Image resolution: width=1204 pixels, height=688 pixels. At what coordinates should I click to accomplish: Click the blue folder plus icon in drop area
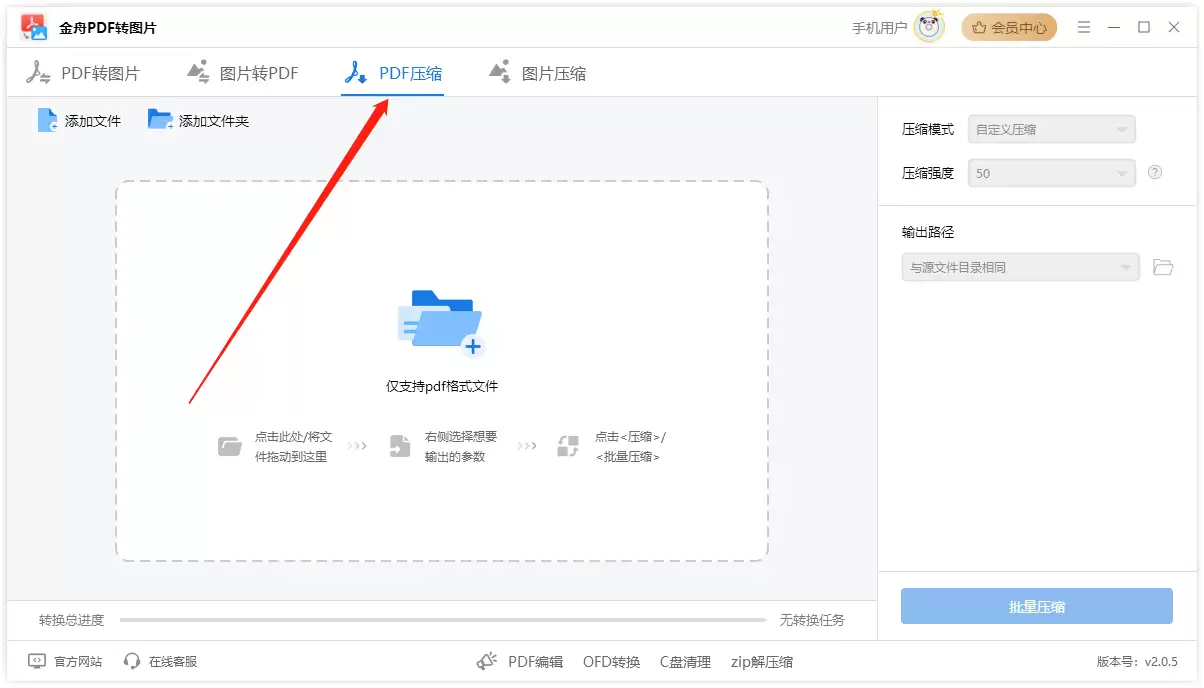[x=441, y=323]
